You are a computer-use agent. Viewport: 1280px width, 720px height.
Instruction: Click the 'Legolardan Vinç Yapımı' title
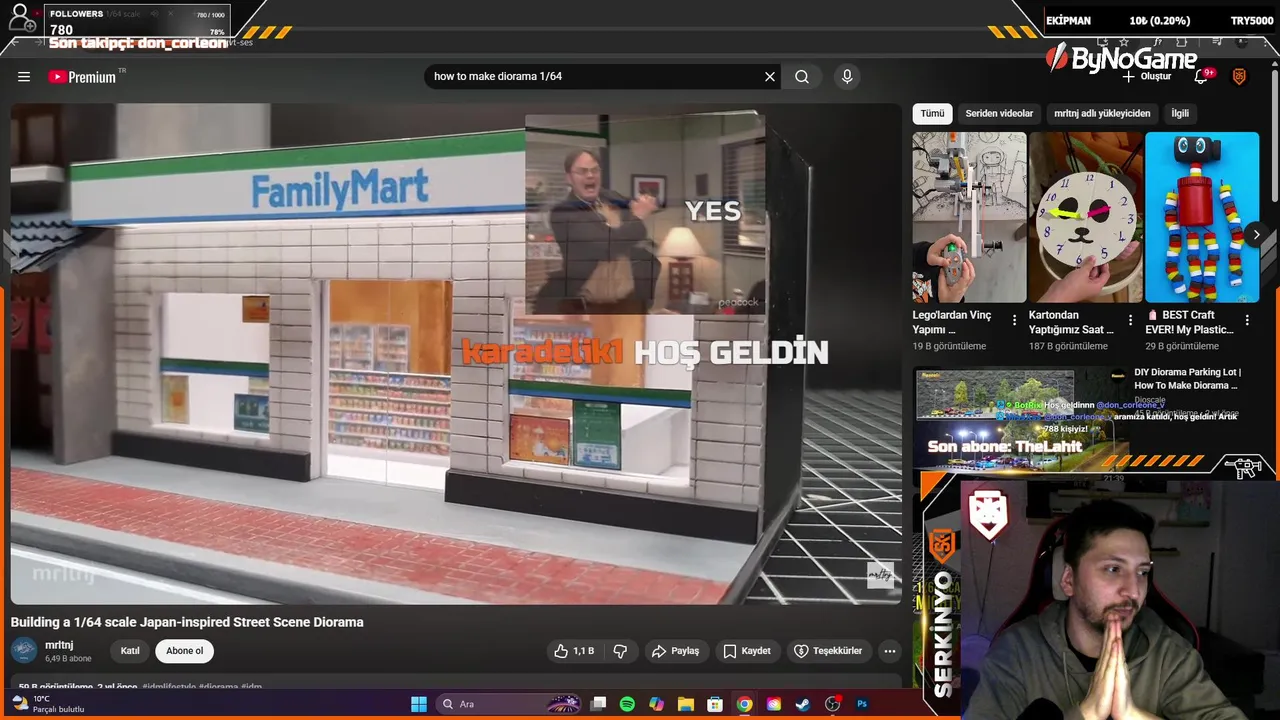952,322
